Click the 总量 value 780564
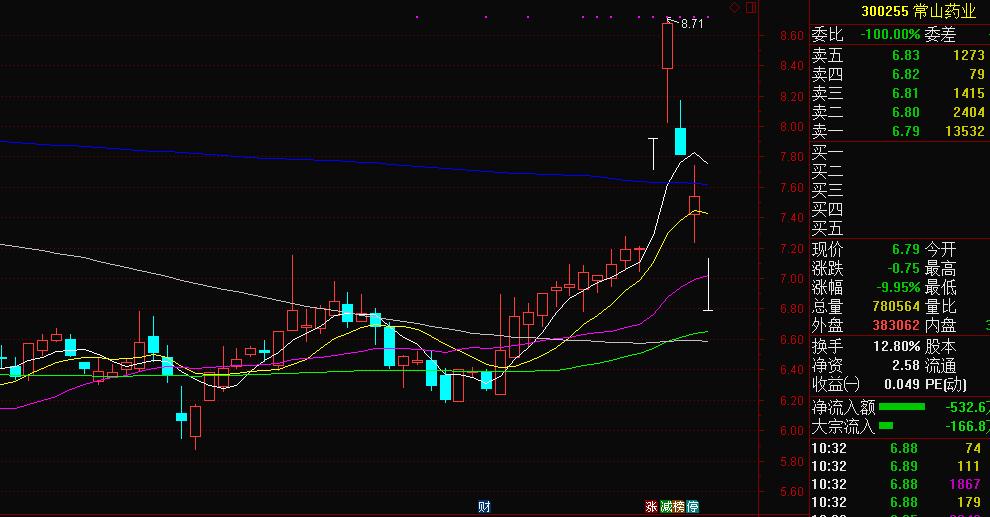The height and width of the screenshot is (517, 990). pos(896,306)
